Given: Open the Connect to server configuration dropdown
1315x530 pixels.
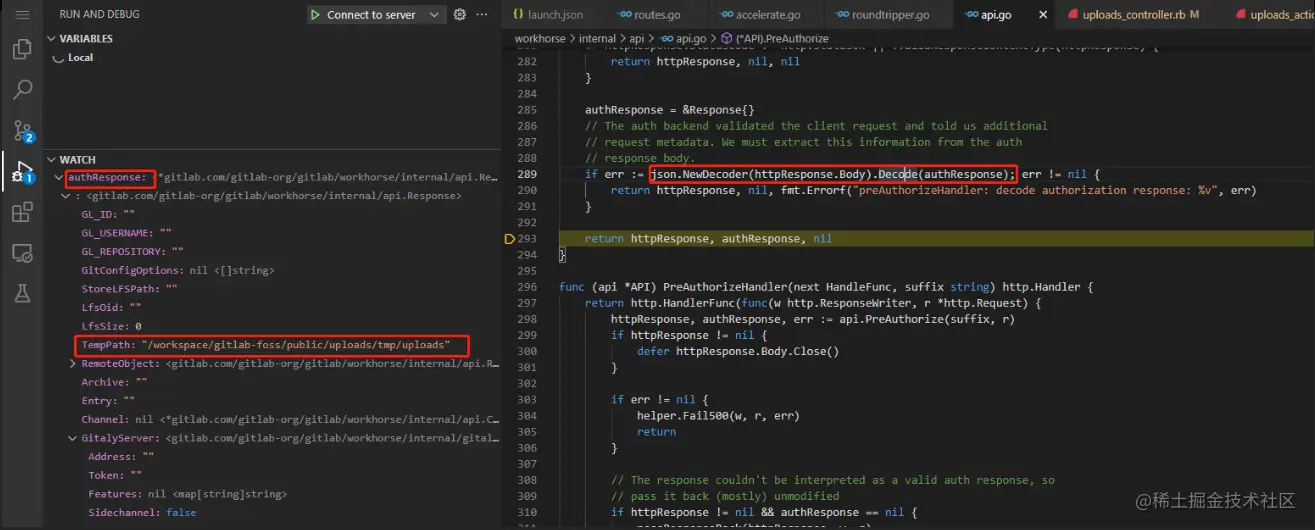Looking at the screenshot, I should (x=434, y=15).
